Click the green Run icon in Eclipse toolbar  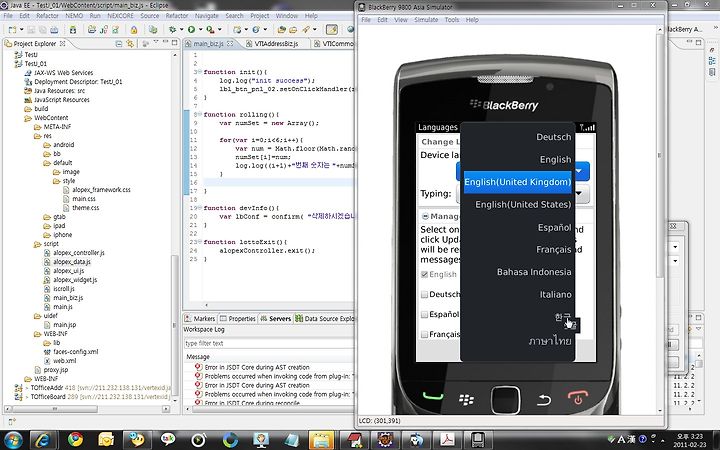(x=191, y=30)
